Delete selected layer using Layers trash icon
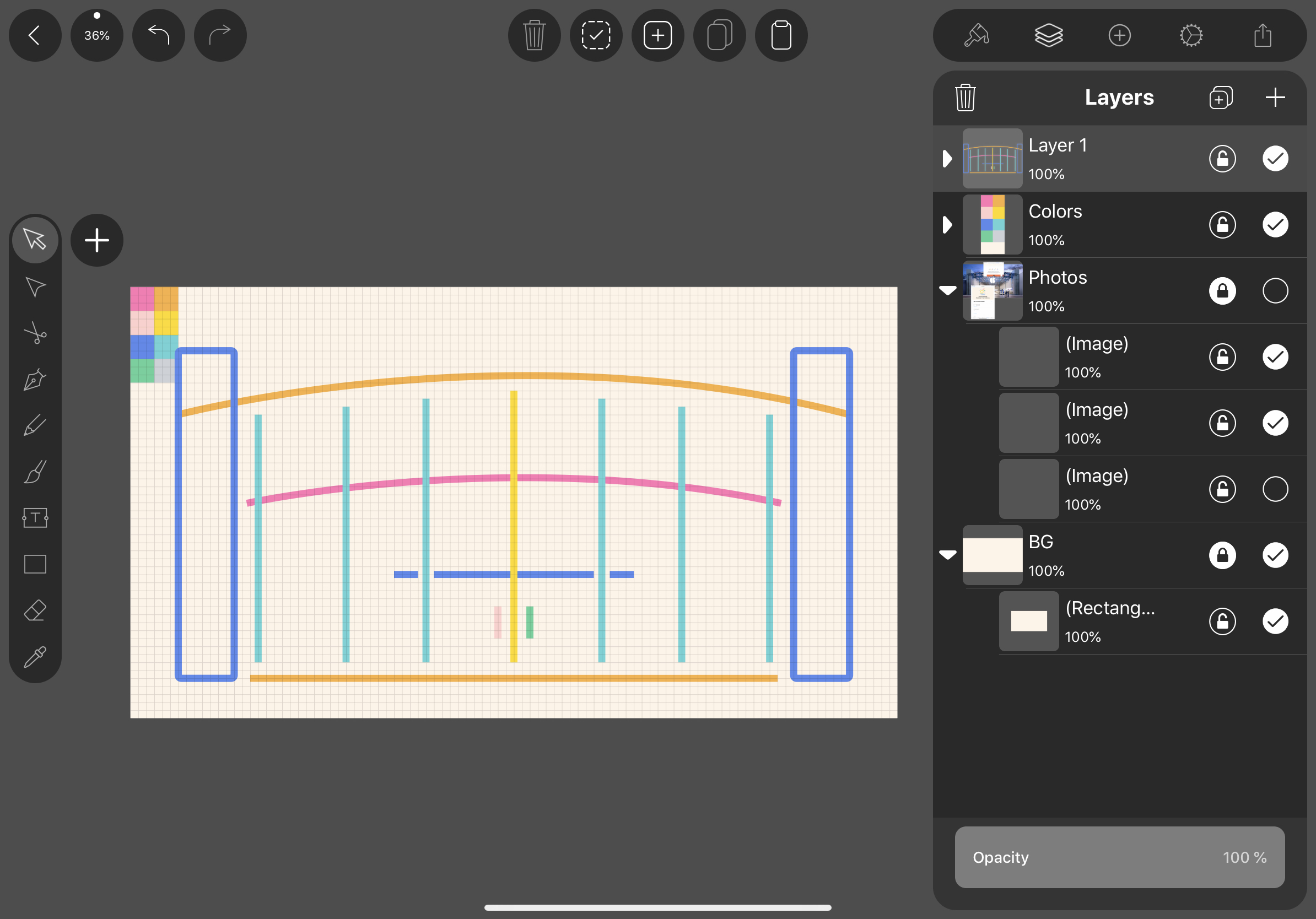 click(x=965, y=98)
